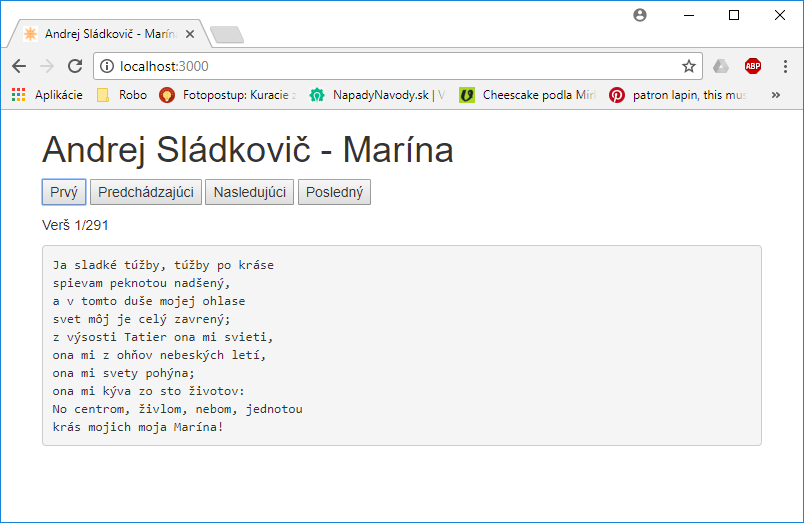Open the Google Drive extension icon

(721, 66)
